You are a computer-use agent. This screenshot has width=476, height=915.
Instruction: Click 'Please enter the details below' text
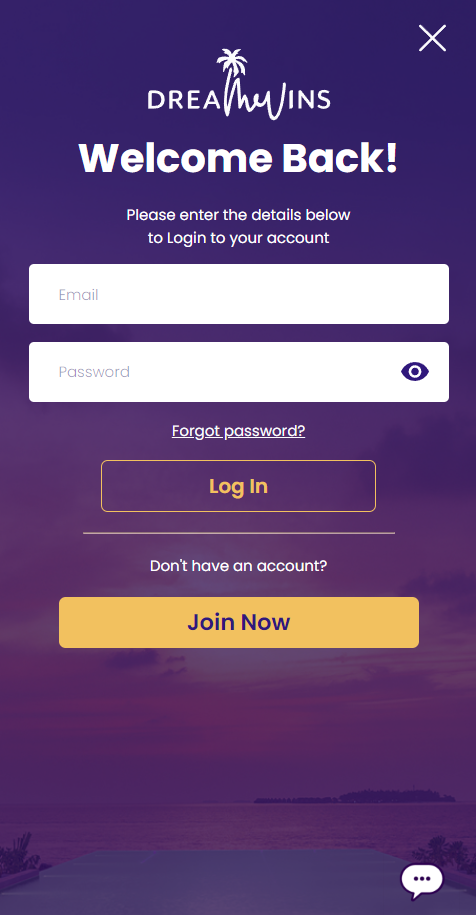239,215
